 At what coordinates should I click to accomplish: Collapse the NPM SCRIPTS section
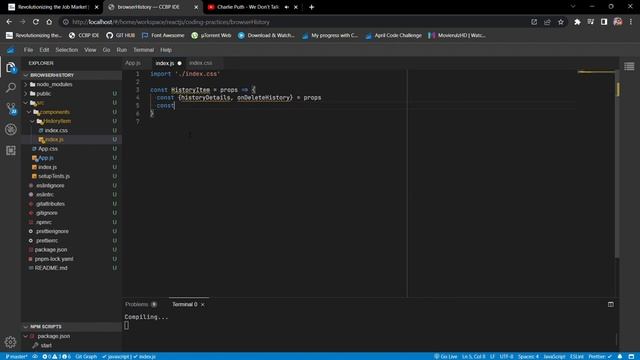click(x=71, y=327)
